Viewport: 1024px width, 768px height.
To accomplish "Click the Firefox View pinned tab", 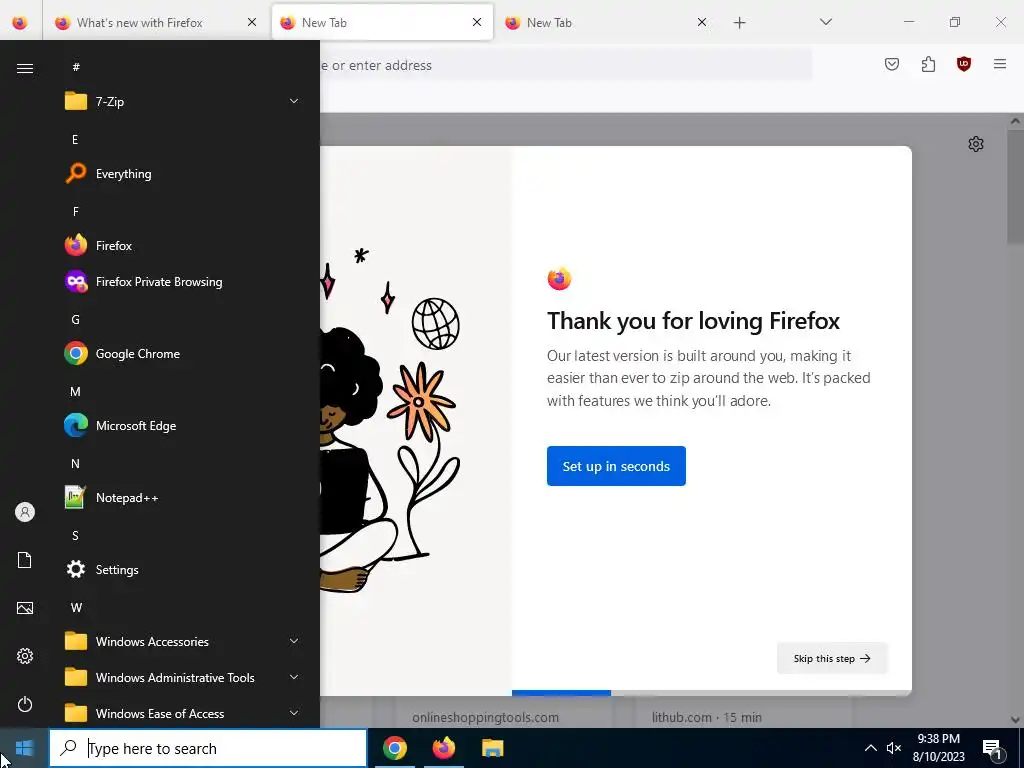I will click(x=20, y=23).
